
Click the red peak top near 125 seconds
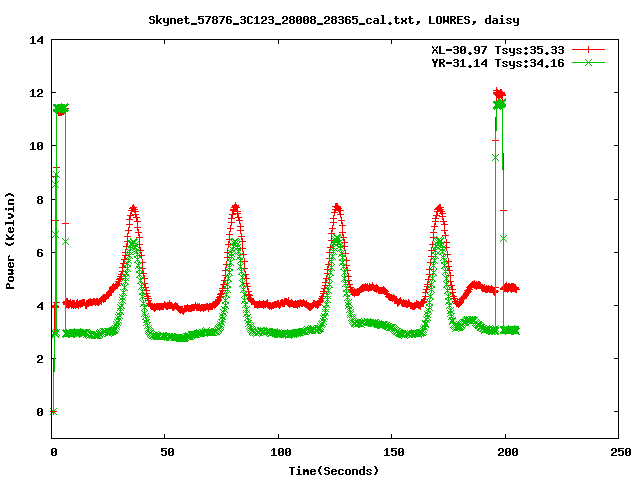[337, 208]
